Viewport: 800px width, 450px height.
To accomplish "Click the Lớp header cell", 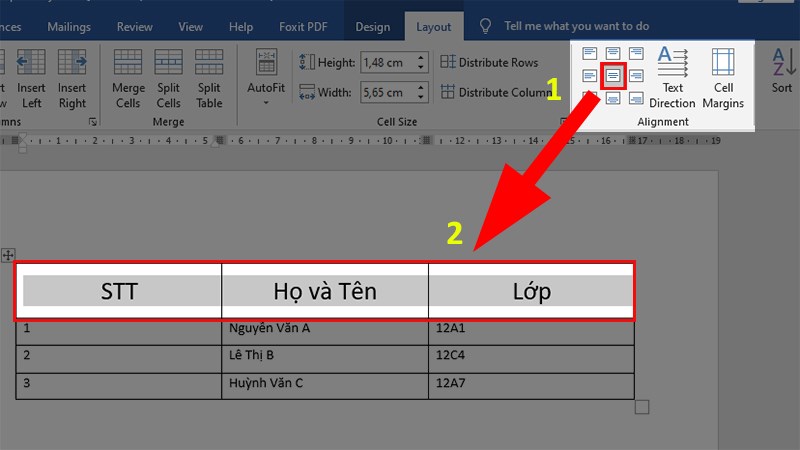I will pyautogui.click(x=531, y=291).
